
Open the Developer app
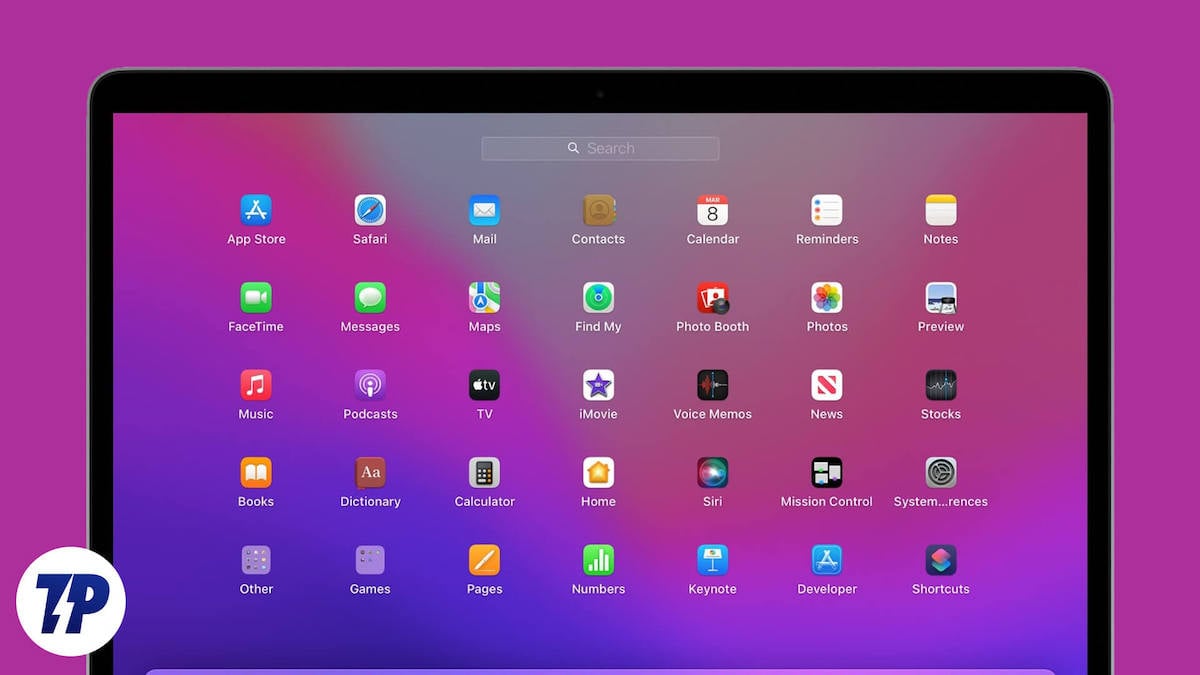coord(827,560)
